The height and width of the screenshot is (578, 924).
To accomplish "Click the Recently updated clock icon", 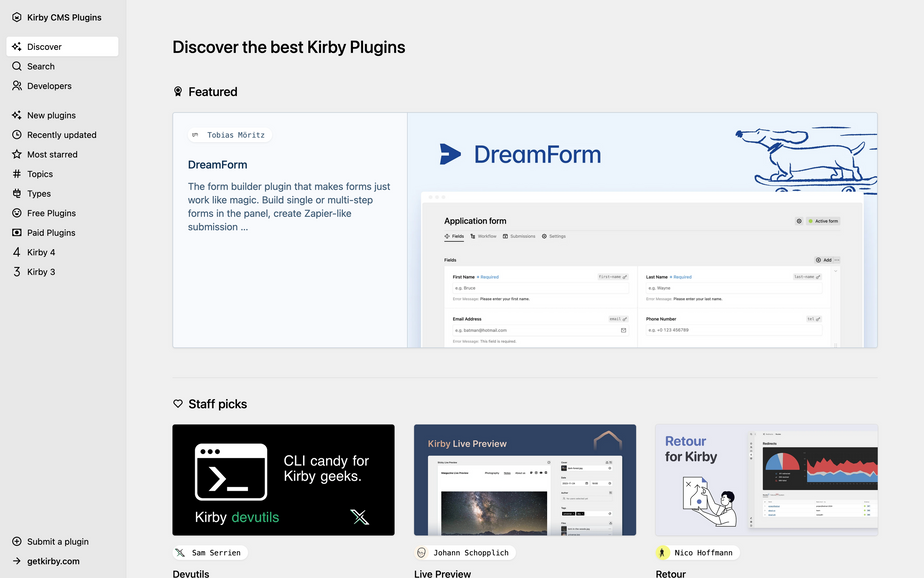I will click(x=17, y=135).
